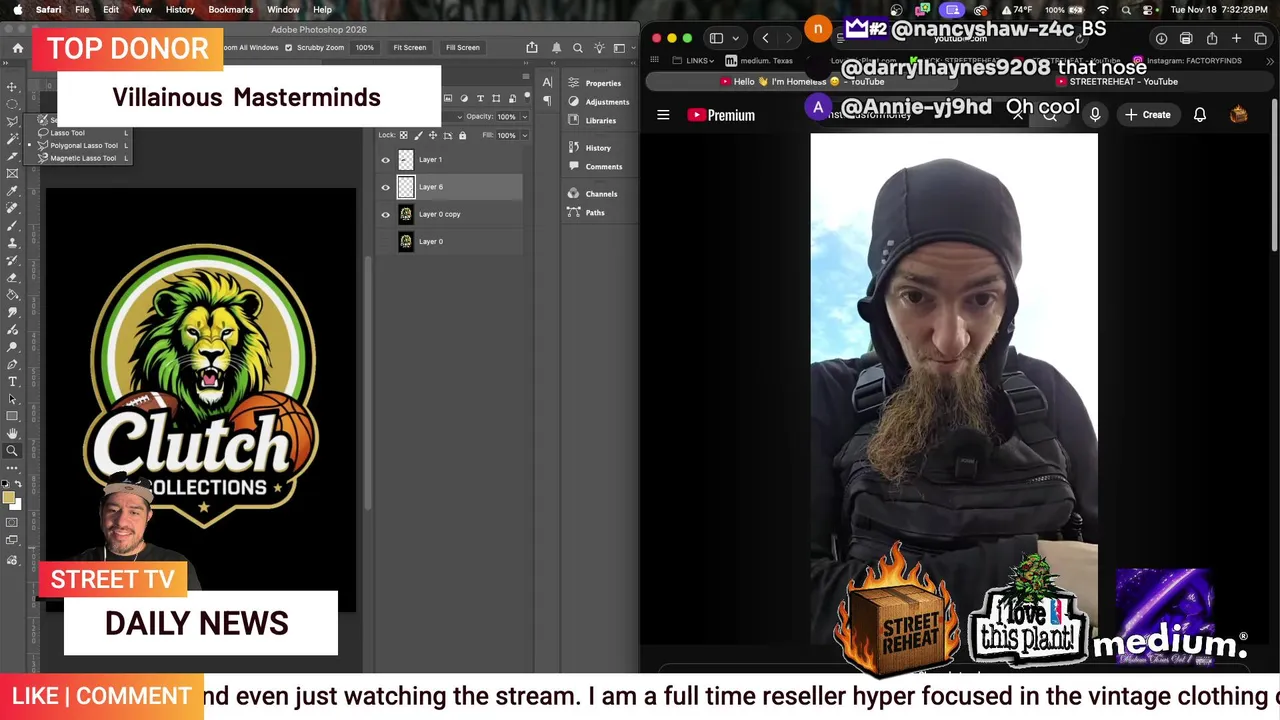Select the Zoom tool
This screenshot has width=1280, height=720.
12,452
